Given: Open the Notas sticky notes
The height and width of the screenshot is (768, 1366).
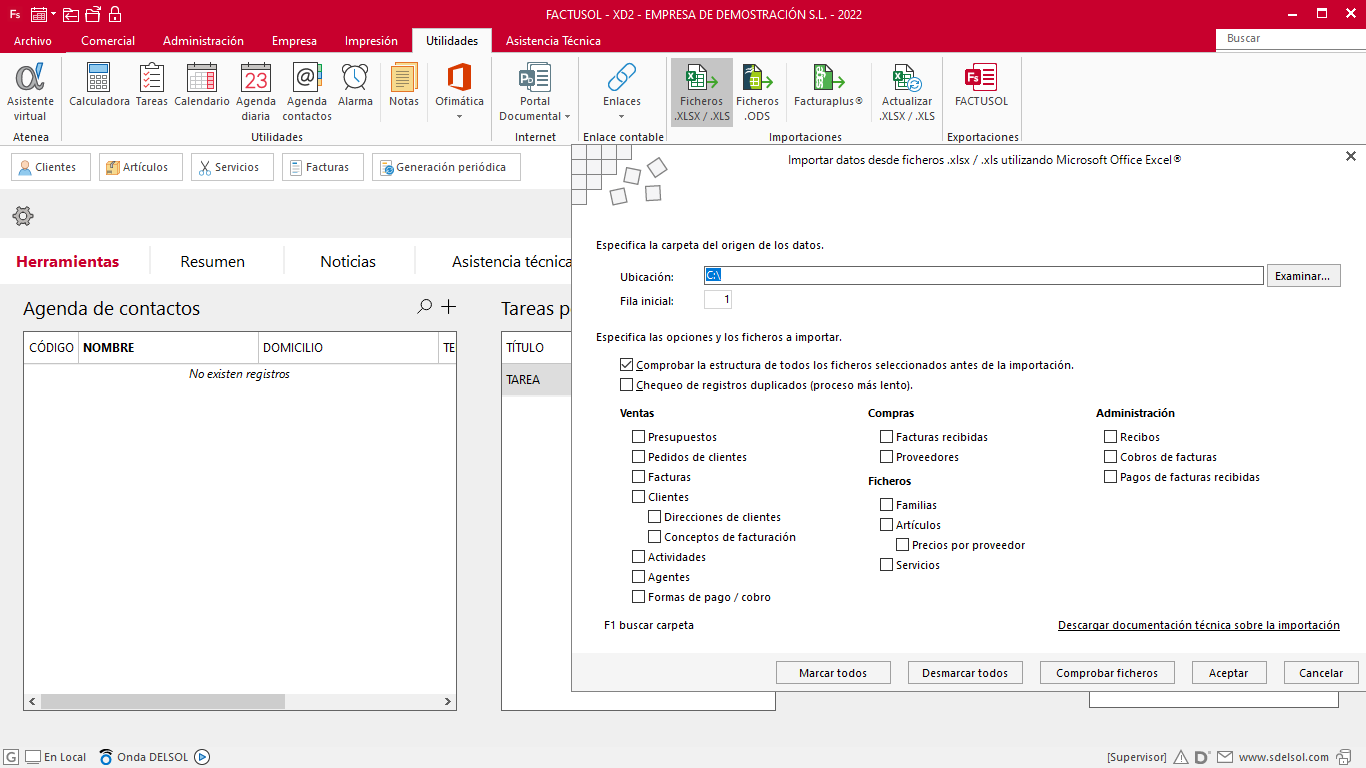Looking at the screenshot, I should coord(404,85).
